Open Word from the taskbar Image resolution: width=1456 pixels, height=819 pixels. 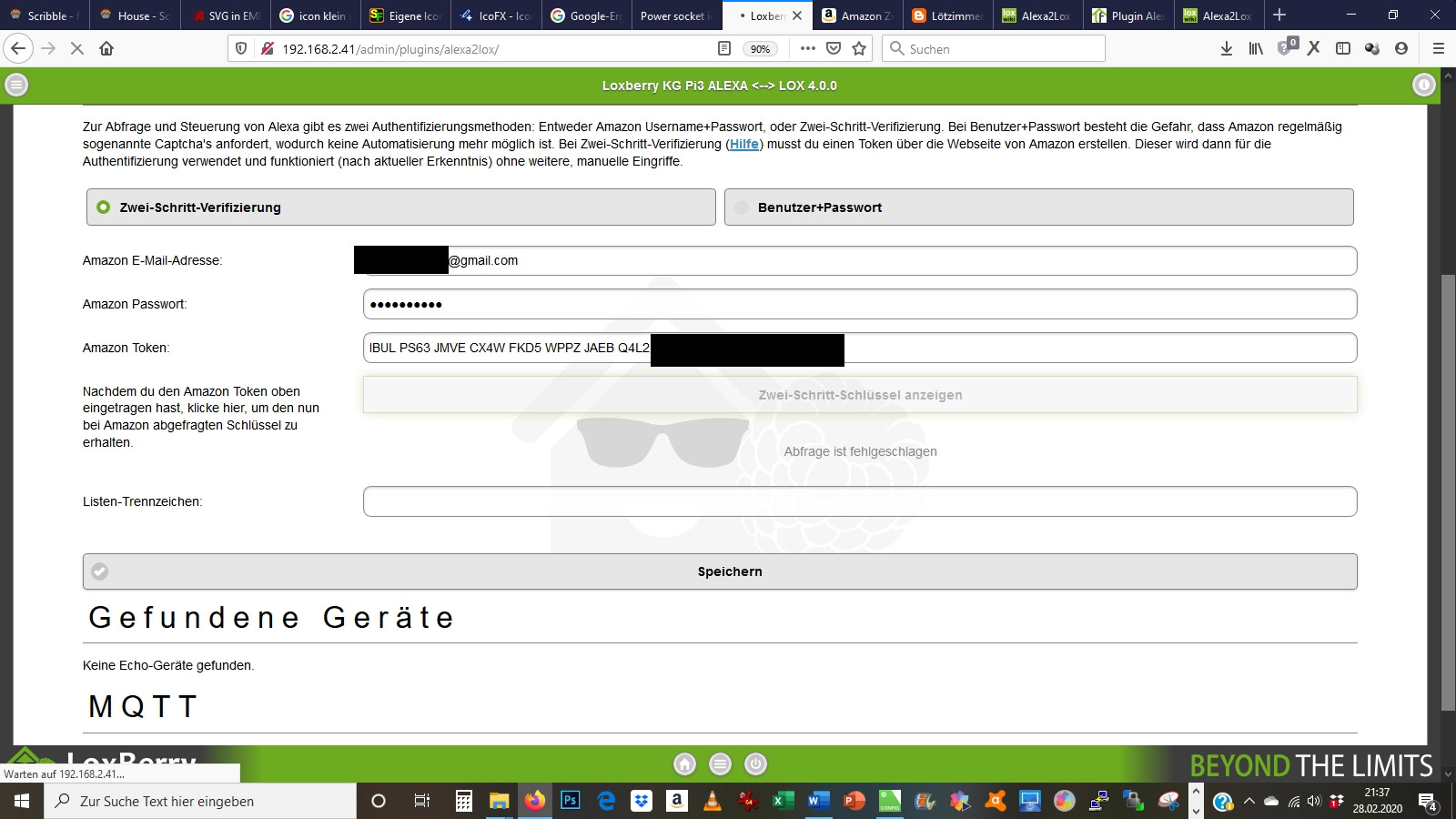pos(818,801)
